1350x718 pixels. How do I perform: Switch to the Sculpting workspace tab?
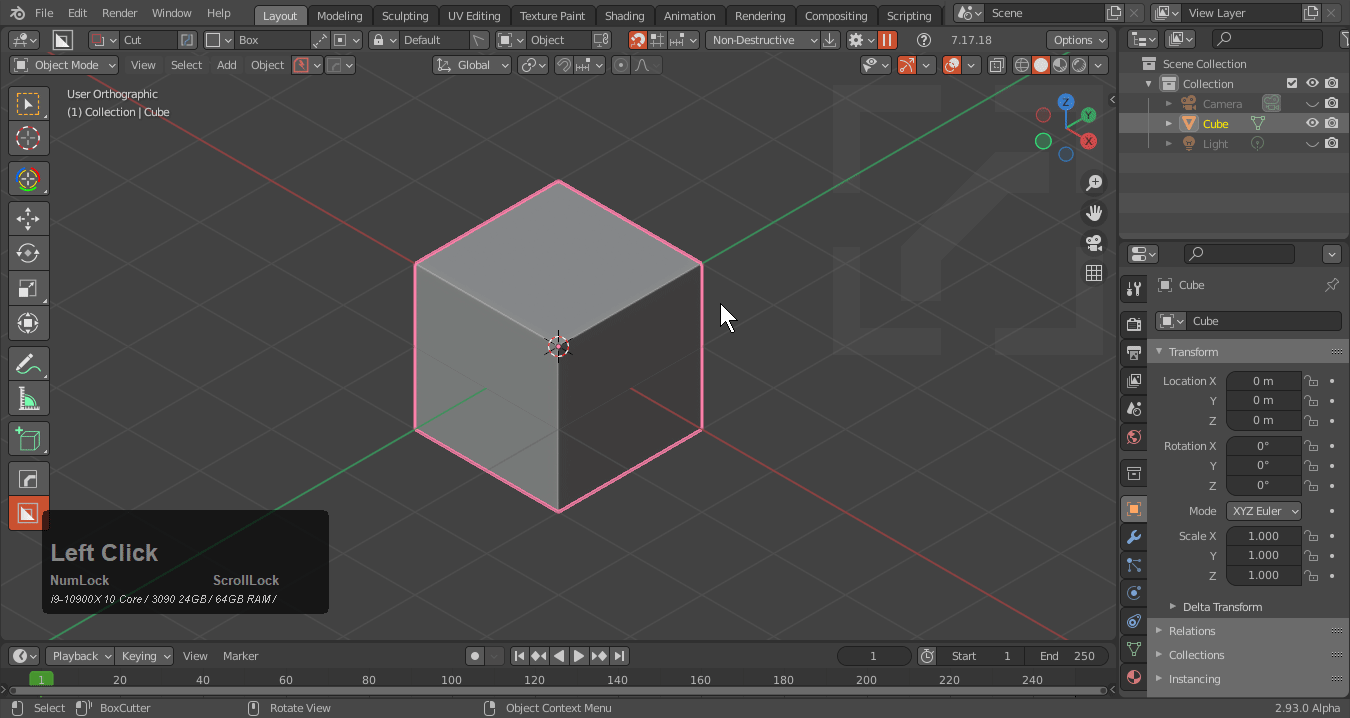[405, 16]
